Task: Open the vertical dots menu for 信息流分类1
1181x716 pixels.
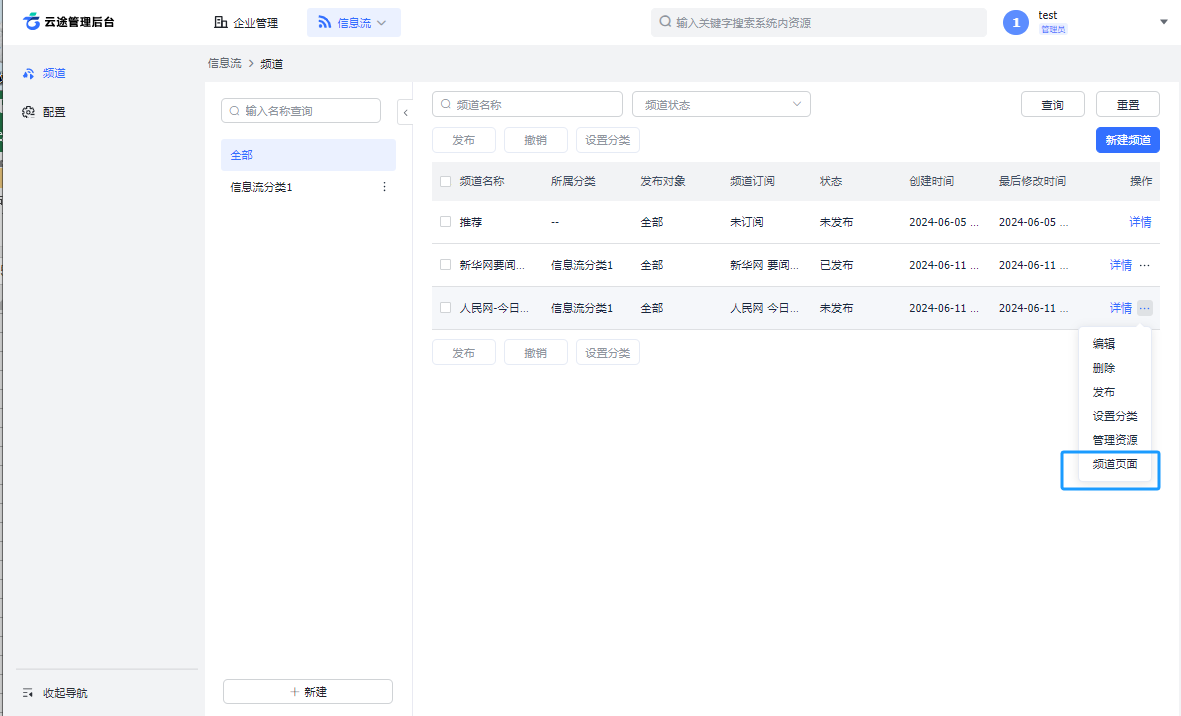Action: [384, 187]
